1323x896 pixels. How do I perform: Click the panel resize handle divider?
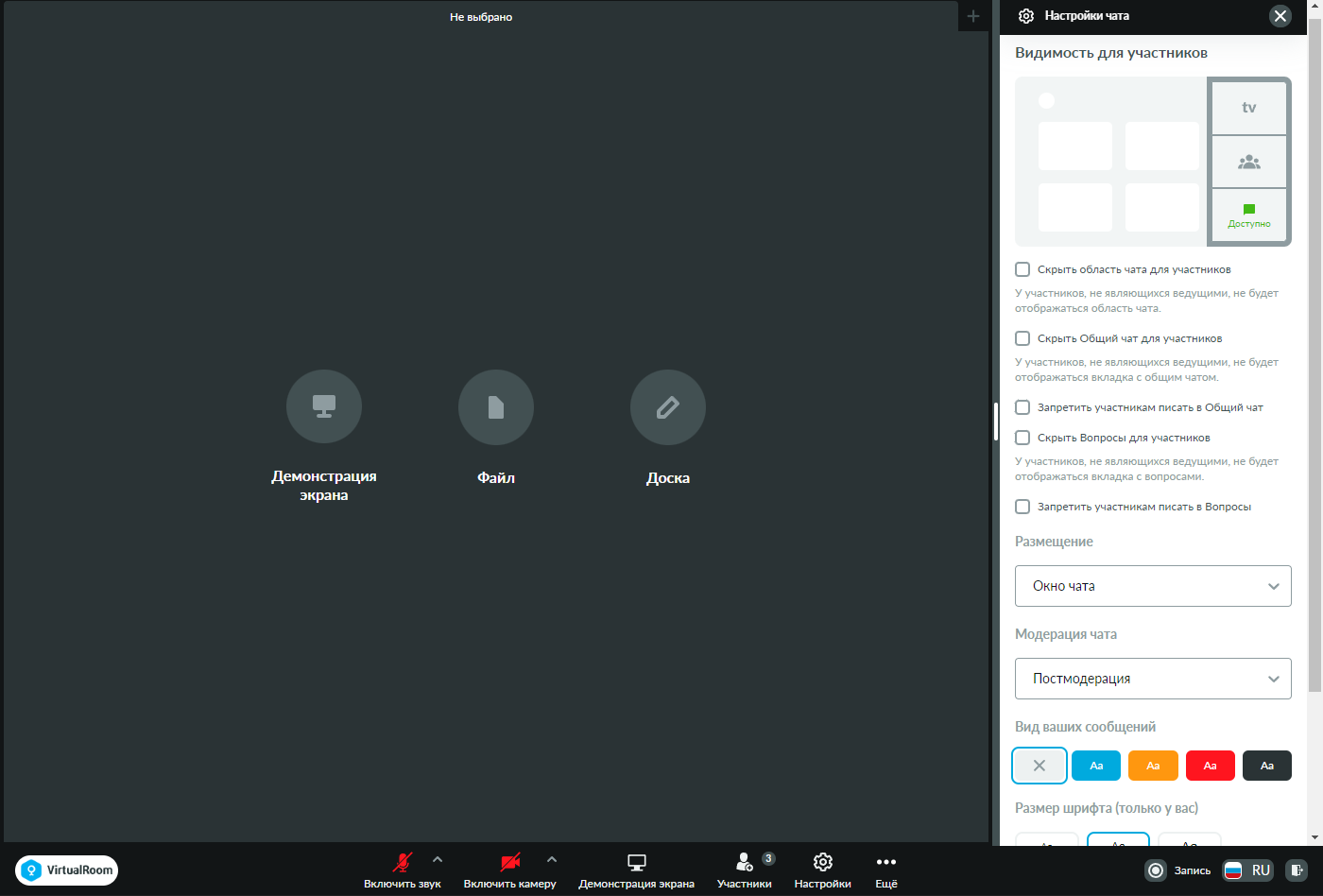click(x=996, y=422)
